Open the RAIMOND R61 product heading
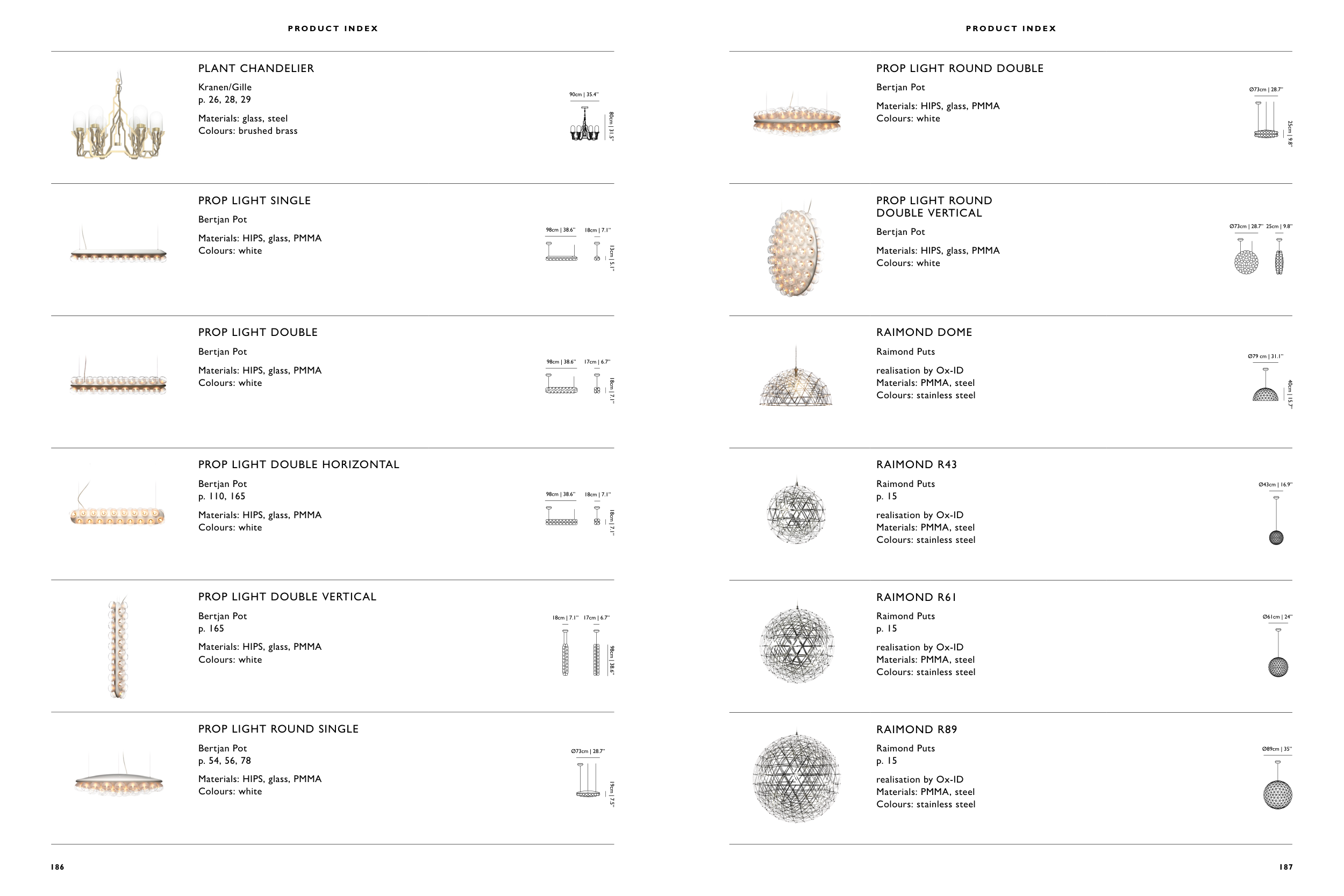Viewport: 1344px width, 896px height. [916, 597]
